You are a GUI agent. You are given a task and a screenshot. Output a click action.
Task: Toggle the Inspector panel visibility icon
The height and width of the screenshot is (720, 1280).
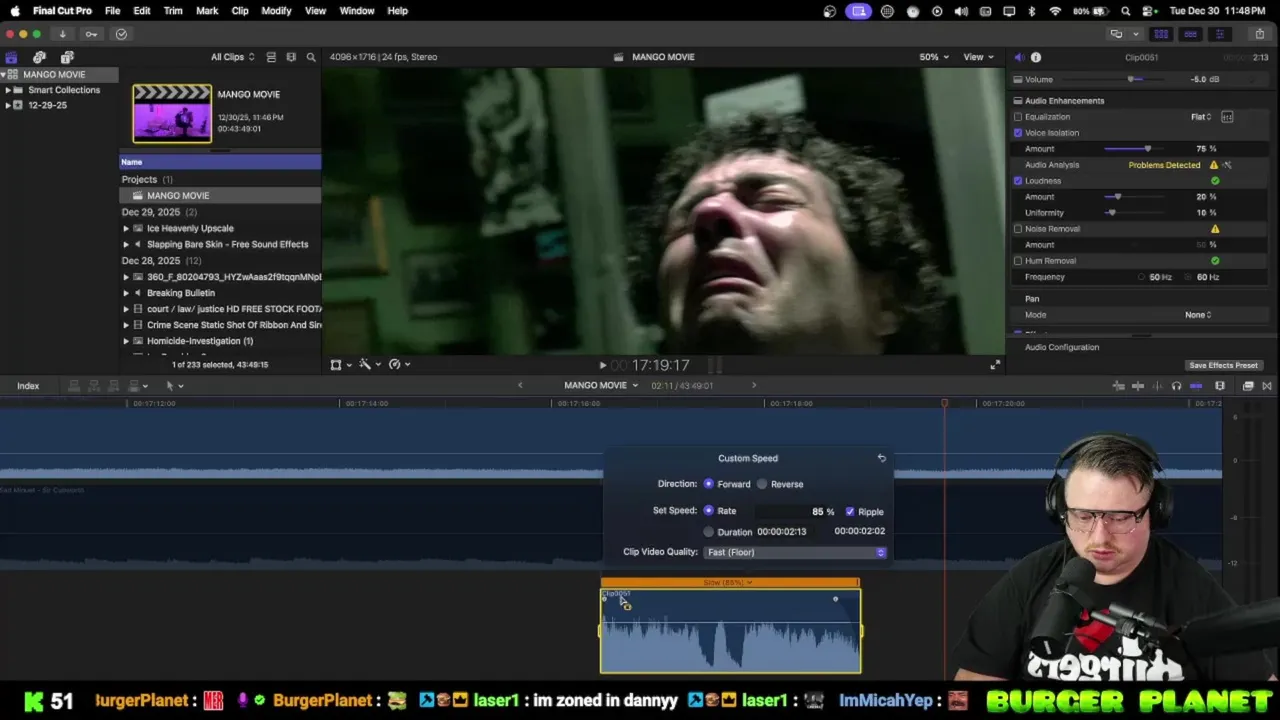click(1219, 34)
